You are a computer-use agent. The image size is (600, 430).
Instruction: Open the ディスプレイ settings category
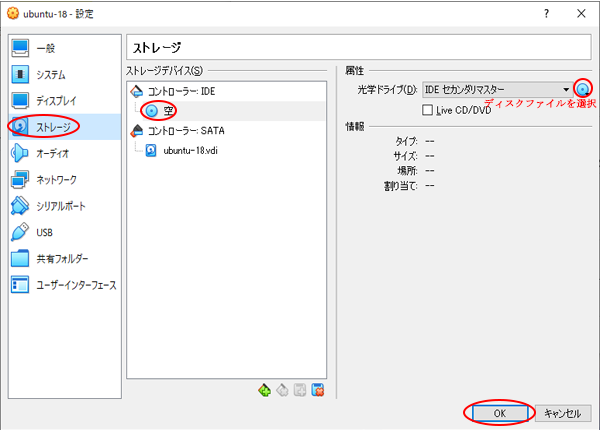click(65, 101)
